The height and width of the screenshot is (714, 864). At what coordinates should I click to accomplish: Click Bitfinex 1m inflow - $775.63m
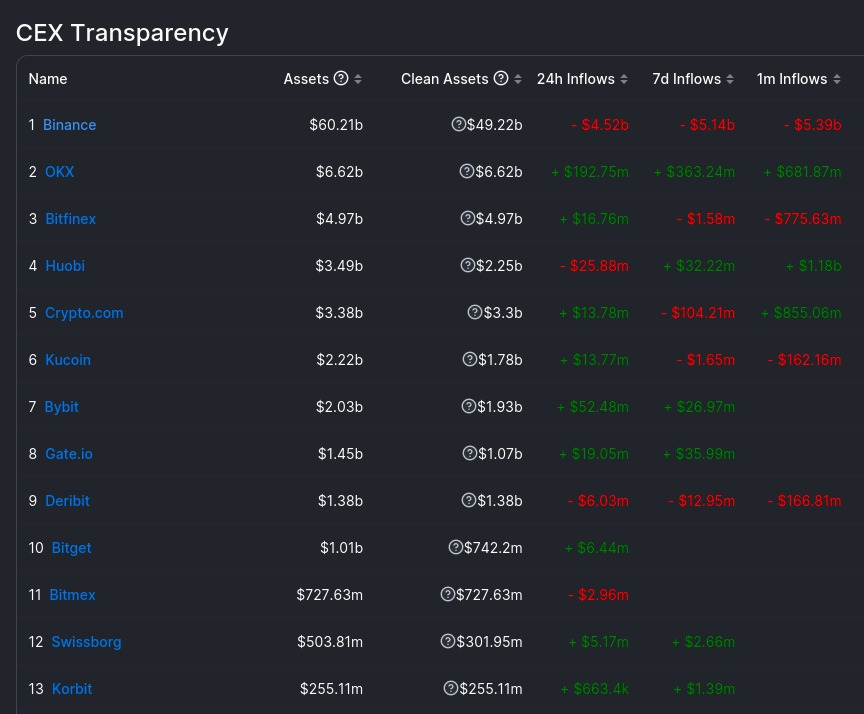click(803, 219)
